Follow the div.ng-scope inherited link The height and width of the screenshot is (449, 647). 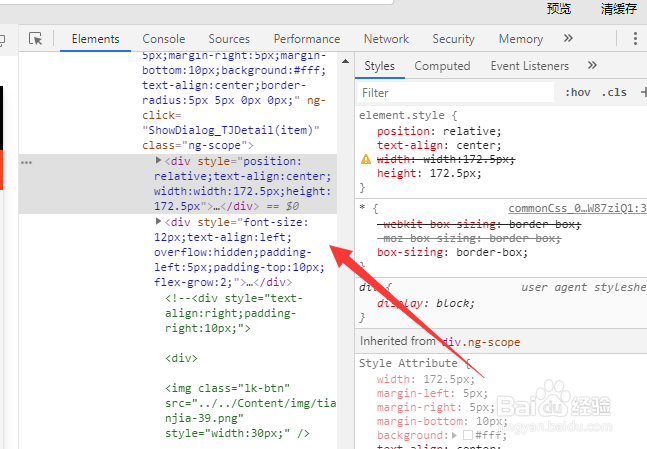point(481,342)
